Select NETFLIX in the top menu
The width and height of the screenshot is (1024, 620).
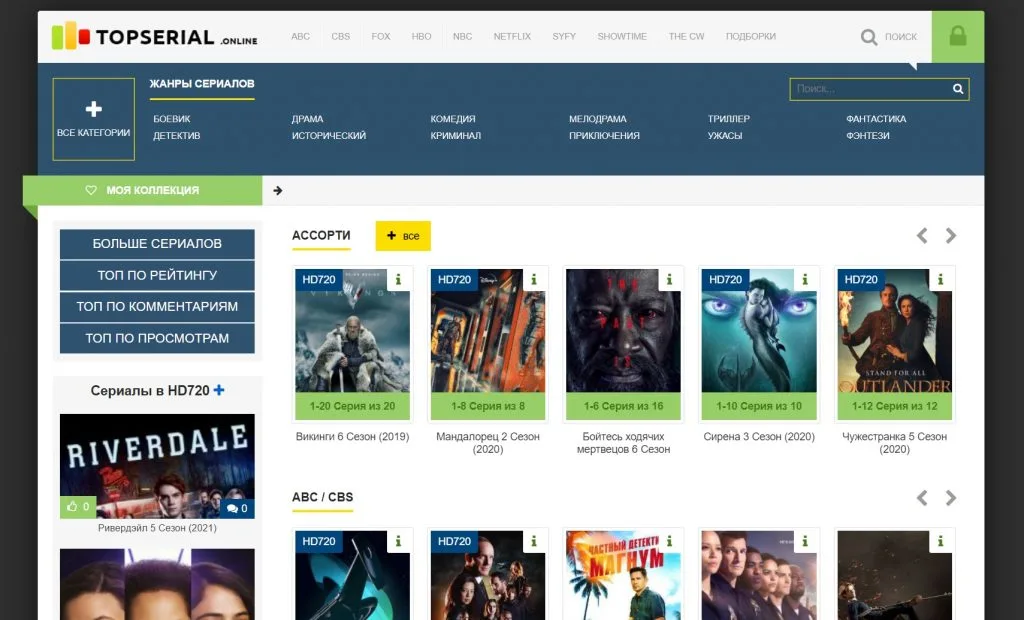click(512, 37)
